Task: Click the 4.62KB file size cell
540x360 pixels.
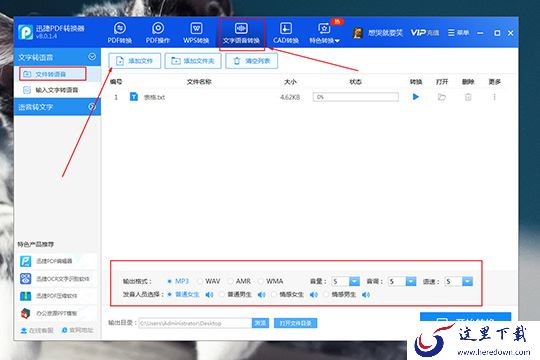Action: tap(290, 97)
